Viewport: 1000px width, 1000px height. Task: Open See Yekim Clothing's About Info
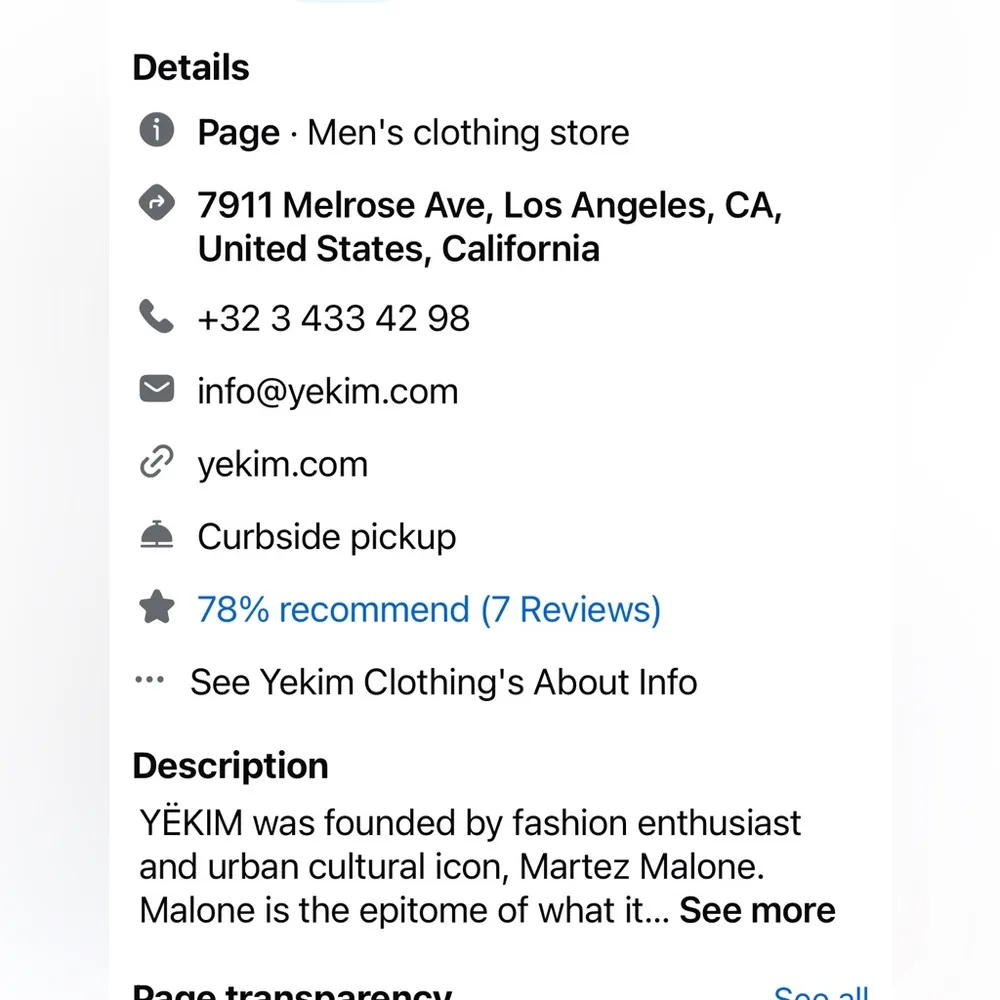coord(443,682)
